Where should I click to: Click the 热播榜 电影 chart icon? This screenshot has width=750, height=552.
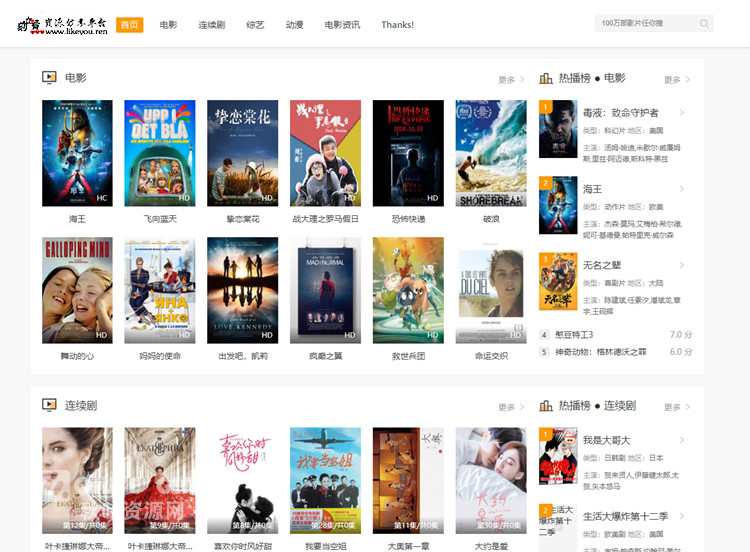(x=546, y=78)
